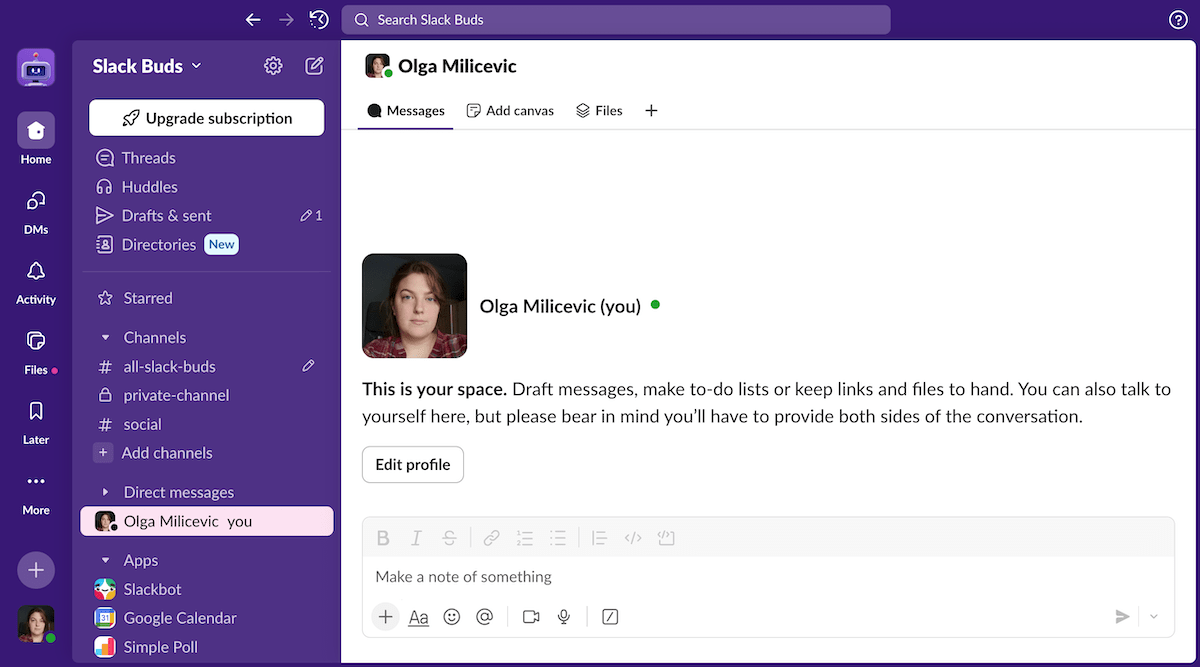Click the Edit profile button
This screenshot has height=667, width=1200.
tap(412, 464)
